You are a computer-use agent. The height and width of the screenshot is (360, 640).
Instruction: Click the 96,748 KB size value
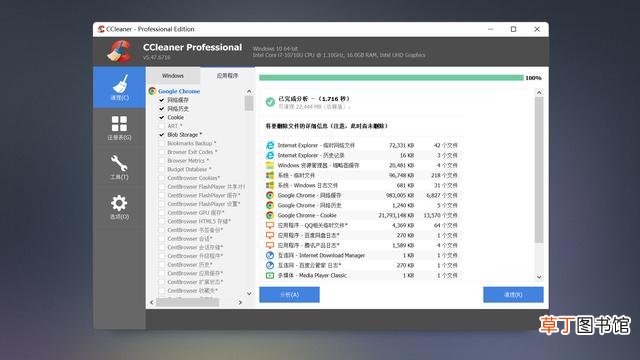(x=401, y=176)
